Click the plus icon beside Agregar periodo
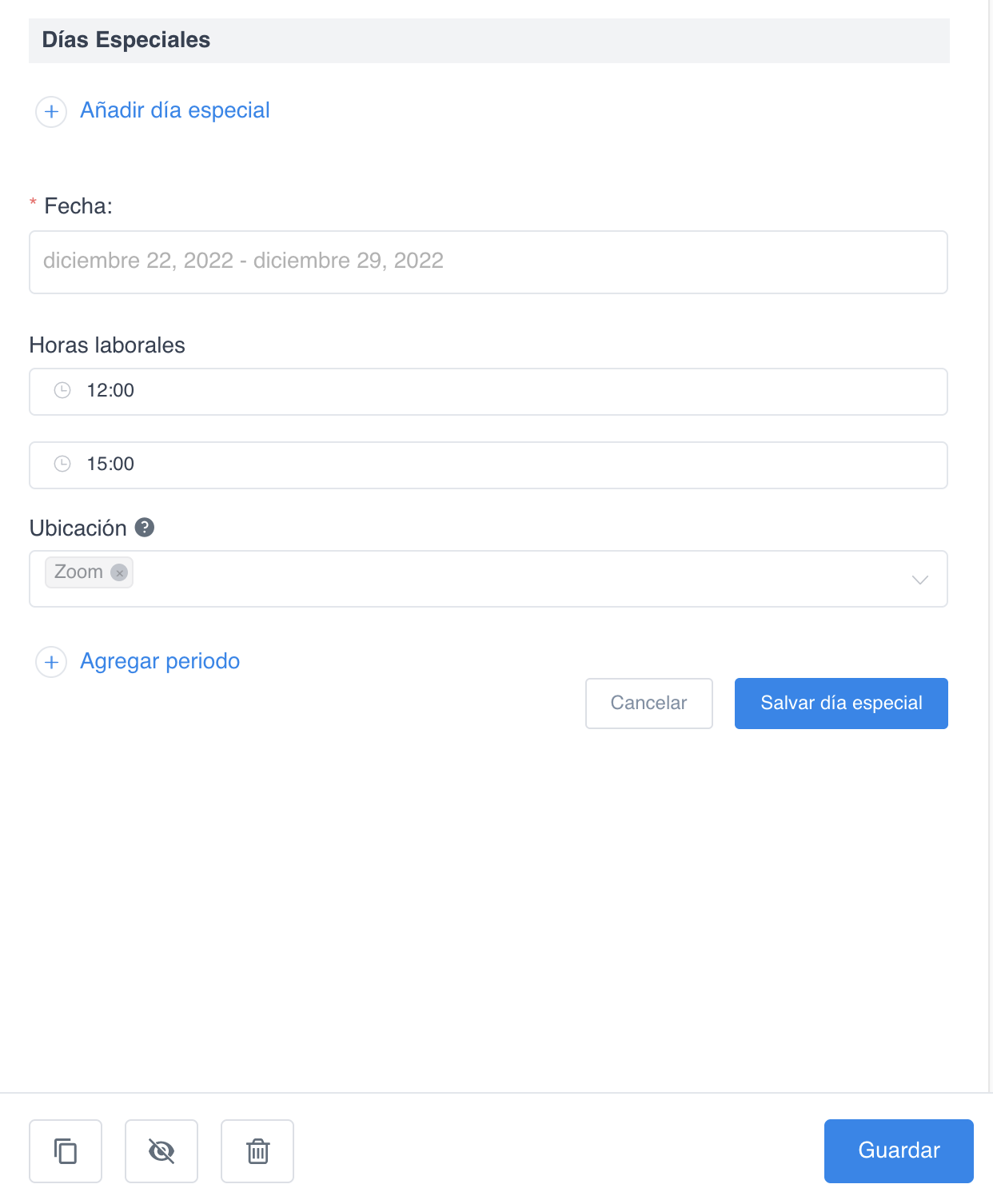Screen dimensions: 993x1204 pos(51,662)
